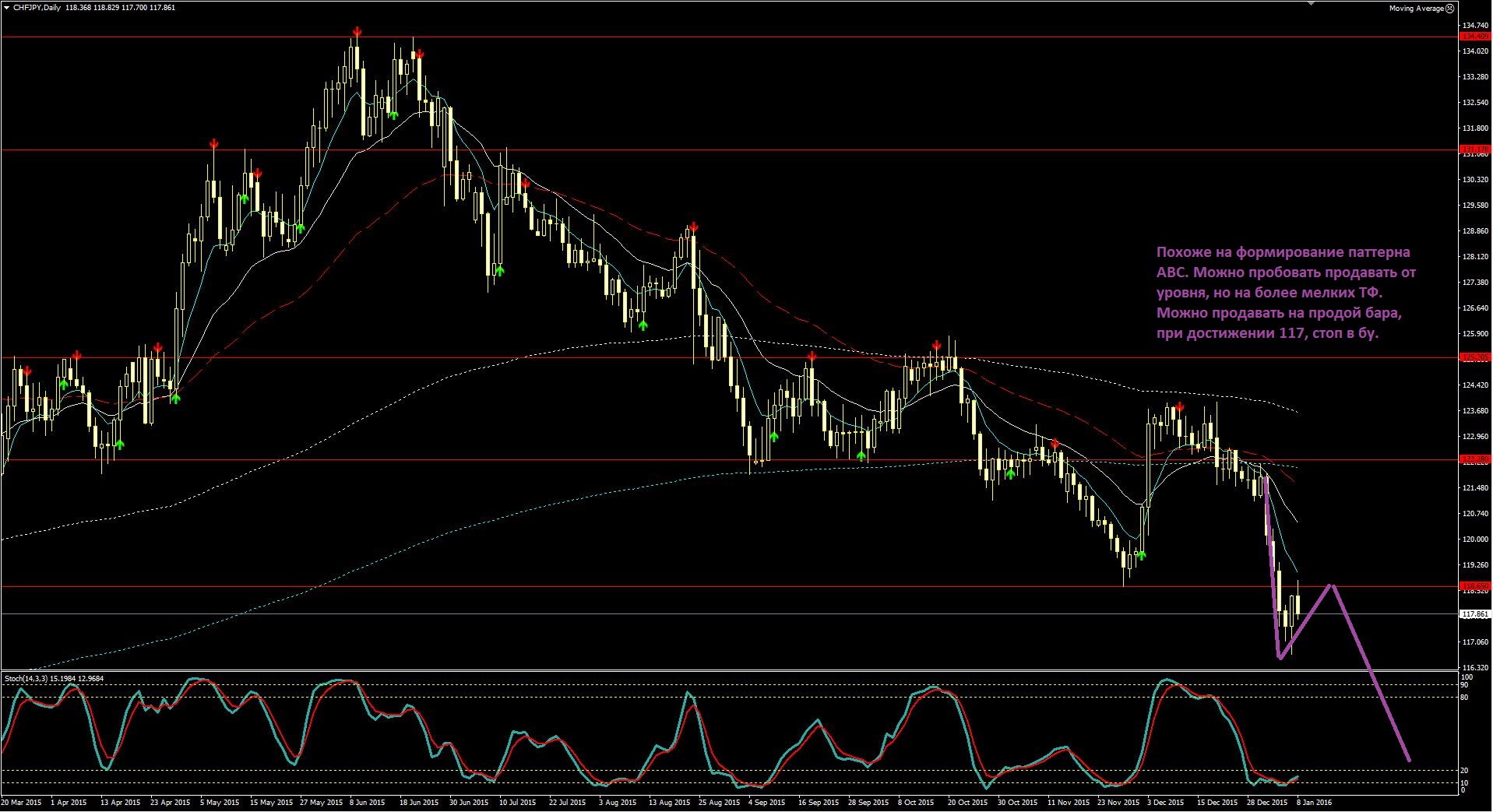Select the purple ABC projection peak near 118.650

coord(1333,585)
